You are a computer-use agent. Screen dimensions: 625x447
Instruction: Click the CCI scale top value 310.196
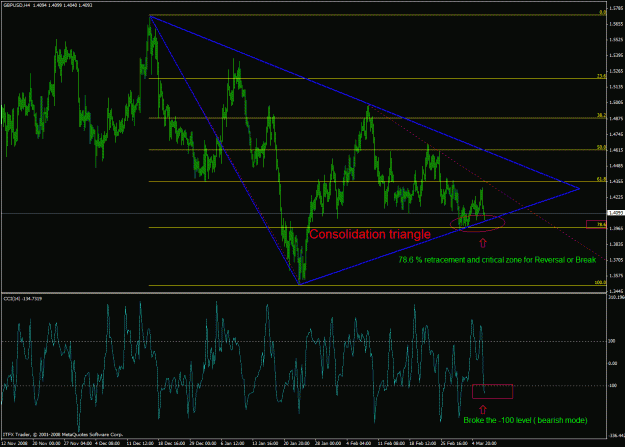pyautogui.click(x=617, y=297)
